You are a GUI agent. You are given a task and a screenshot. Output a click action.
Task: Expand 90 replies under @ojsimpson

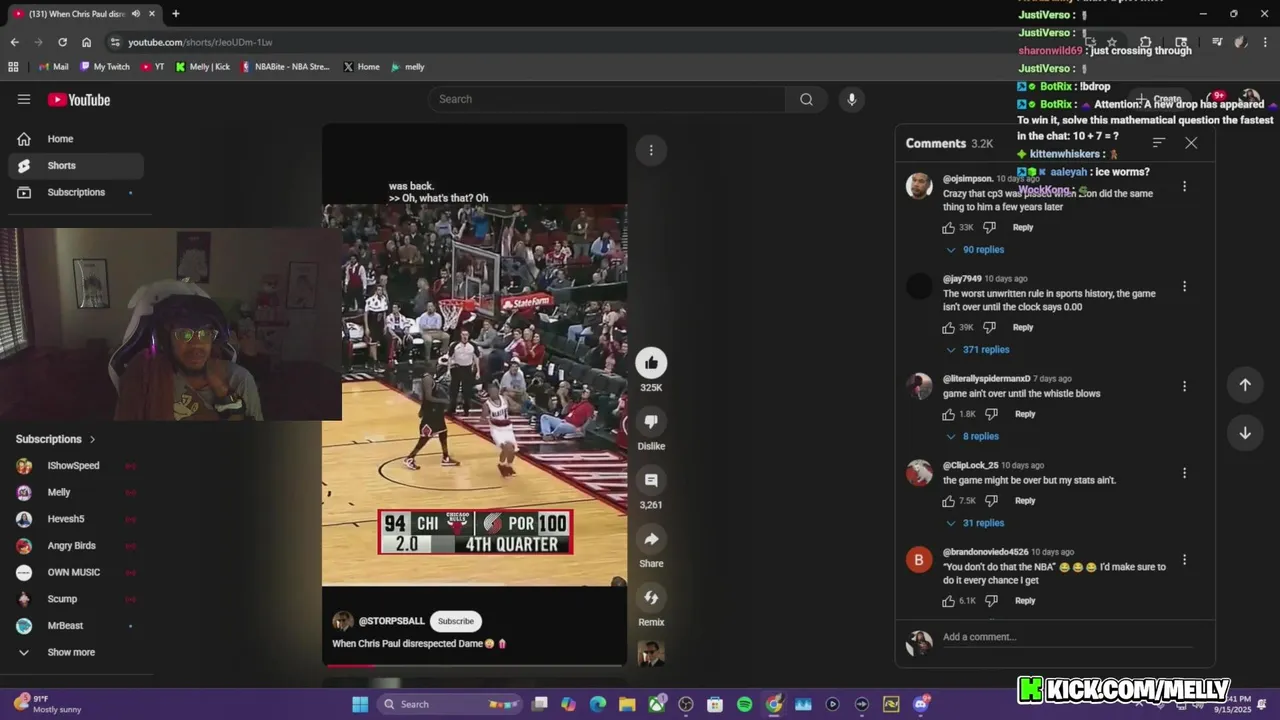[975, 250]
